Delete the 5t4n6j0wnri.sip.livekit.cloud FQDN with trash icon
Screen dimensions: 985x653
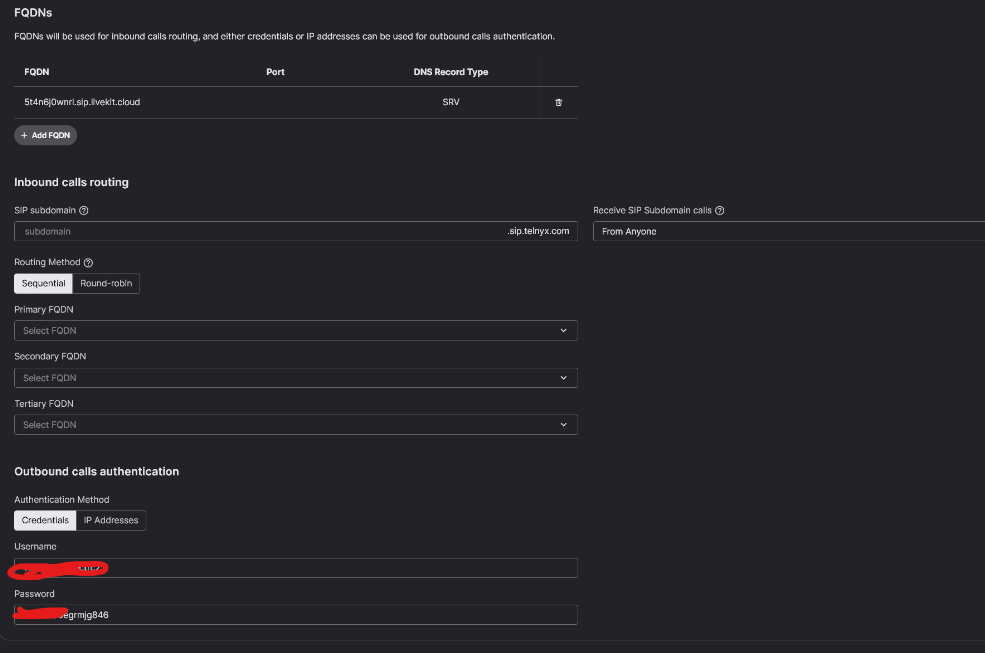(x=558, y=102)
